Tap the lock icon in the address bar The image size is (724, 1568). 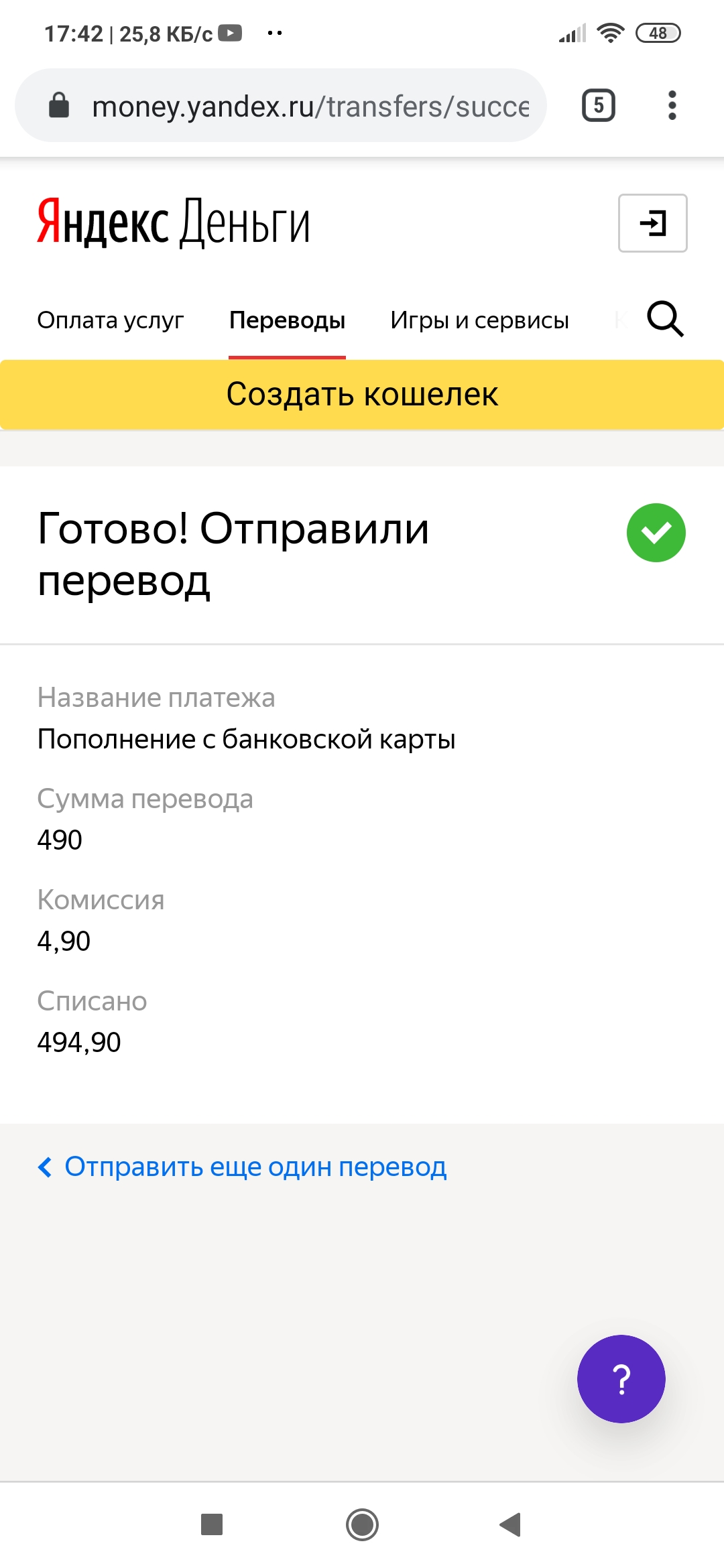click(x=59, y=105)
